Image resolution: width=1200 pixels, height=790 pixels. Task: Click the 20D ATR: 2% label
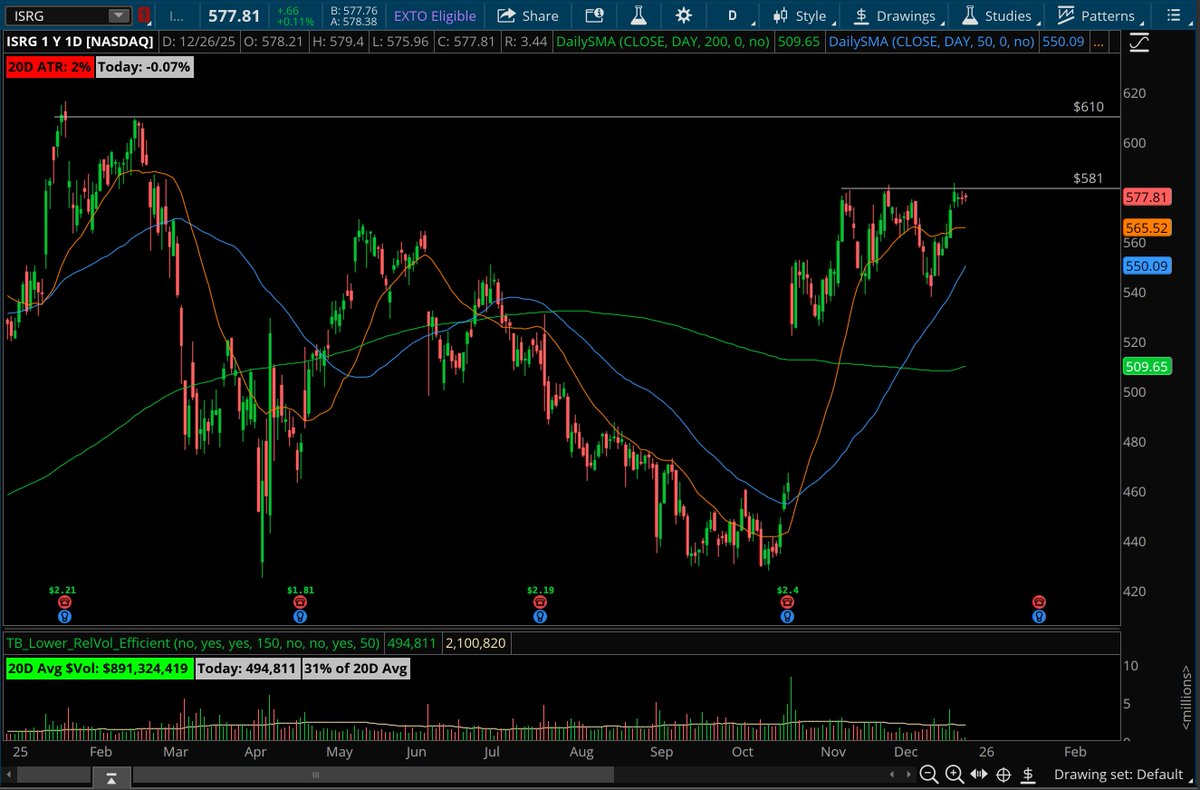[x=49, y=66]
